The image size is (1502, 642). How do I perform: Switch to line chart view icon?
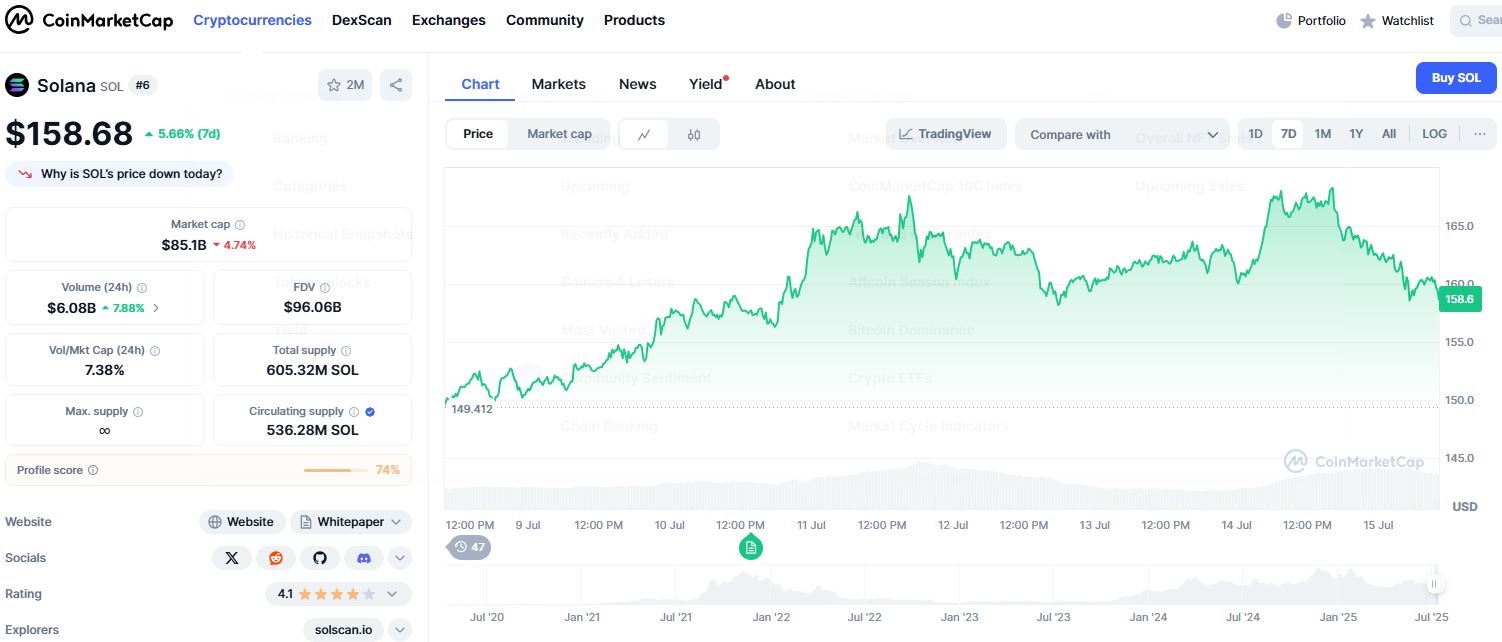(x=645, y=134)
